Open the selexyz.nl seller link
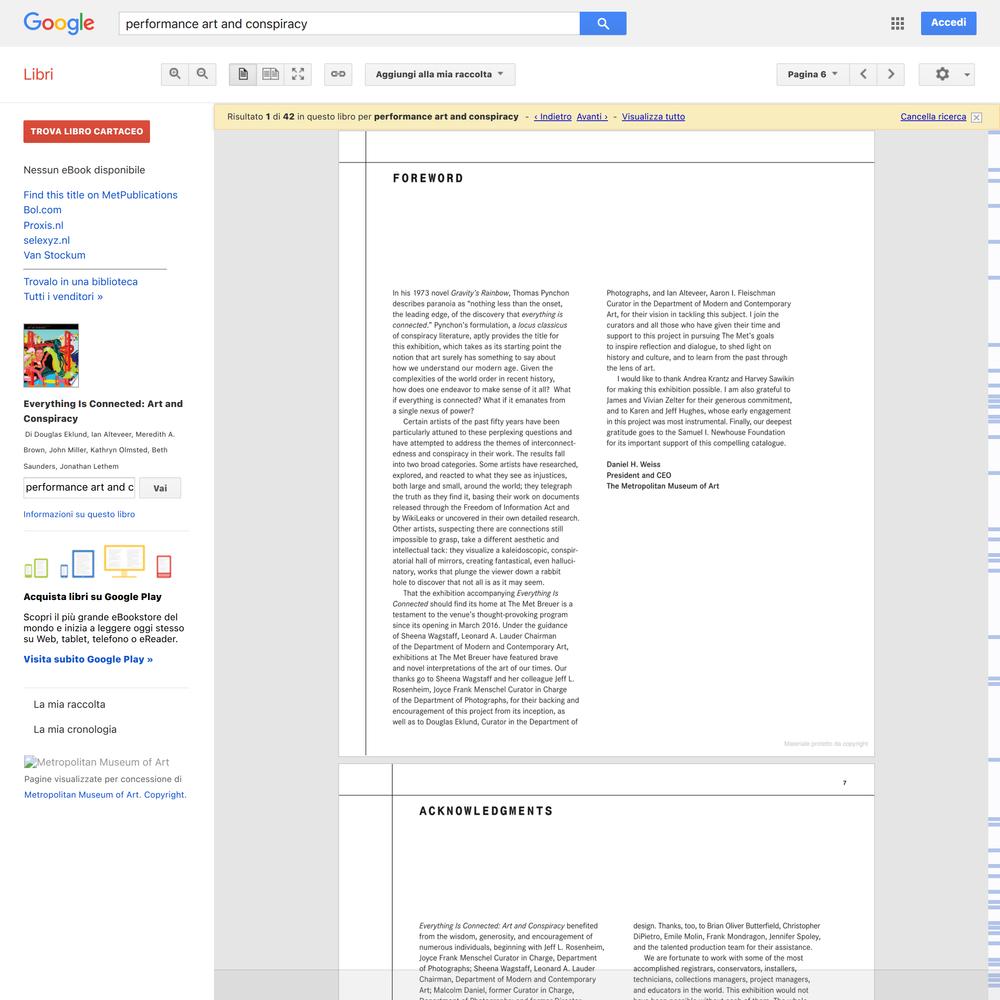 click(x=47, y=240)
